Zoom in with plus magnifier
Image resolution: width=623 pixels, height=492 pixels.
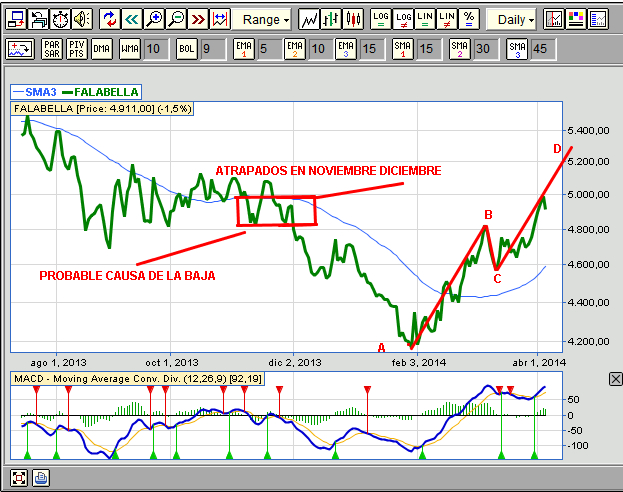point(154,19)
